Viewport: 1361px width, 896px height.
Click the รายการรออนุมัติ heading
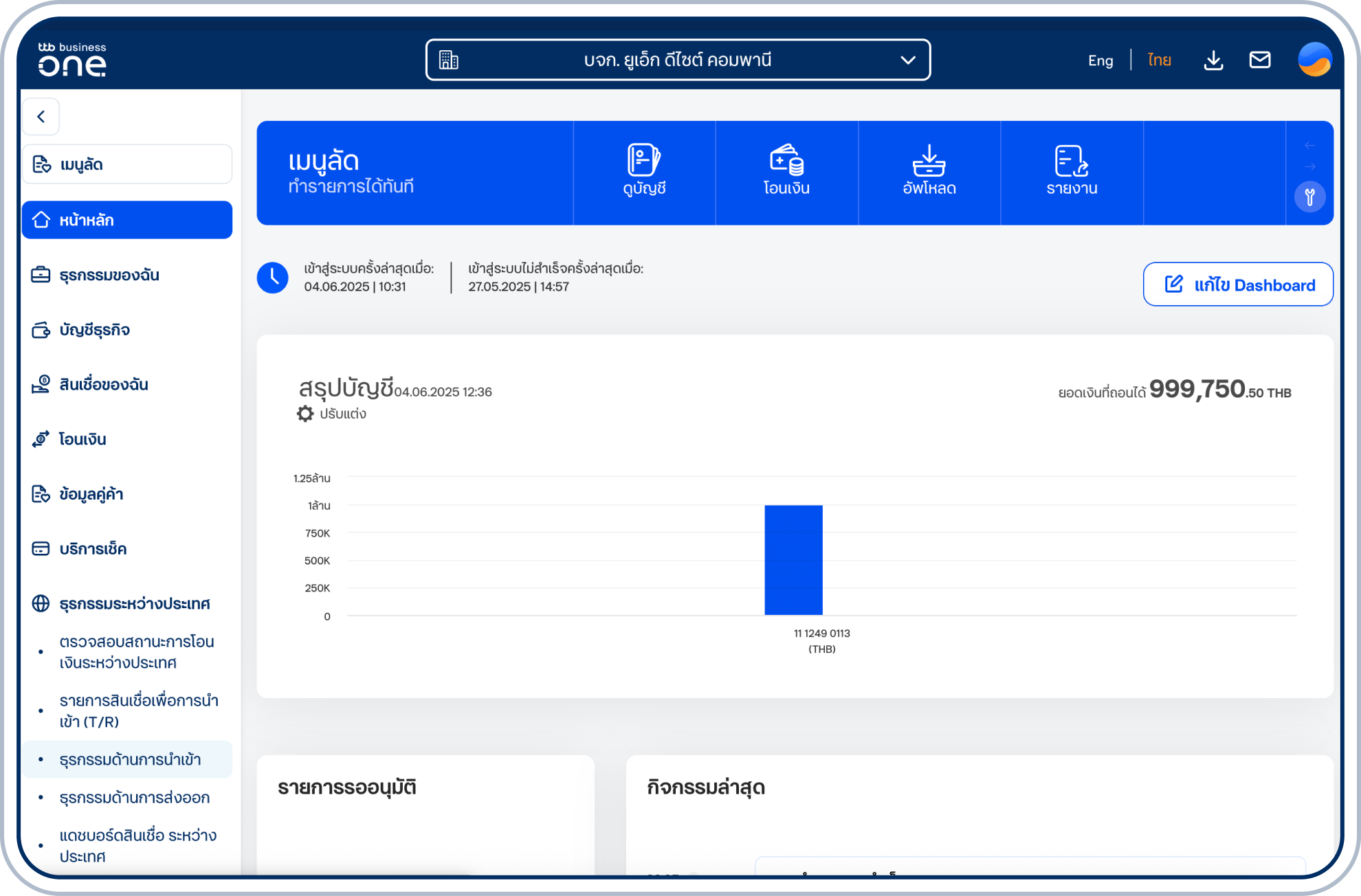347,787
